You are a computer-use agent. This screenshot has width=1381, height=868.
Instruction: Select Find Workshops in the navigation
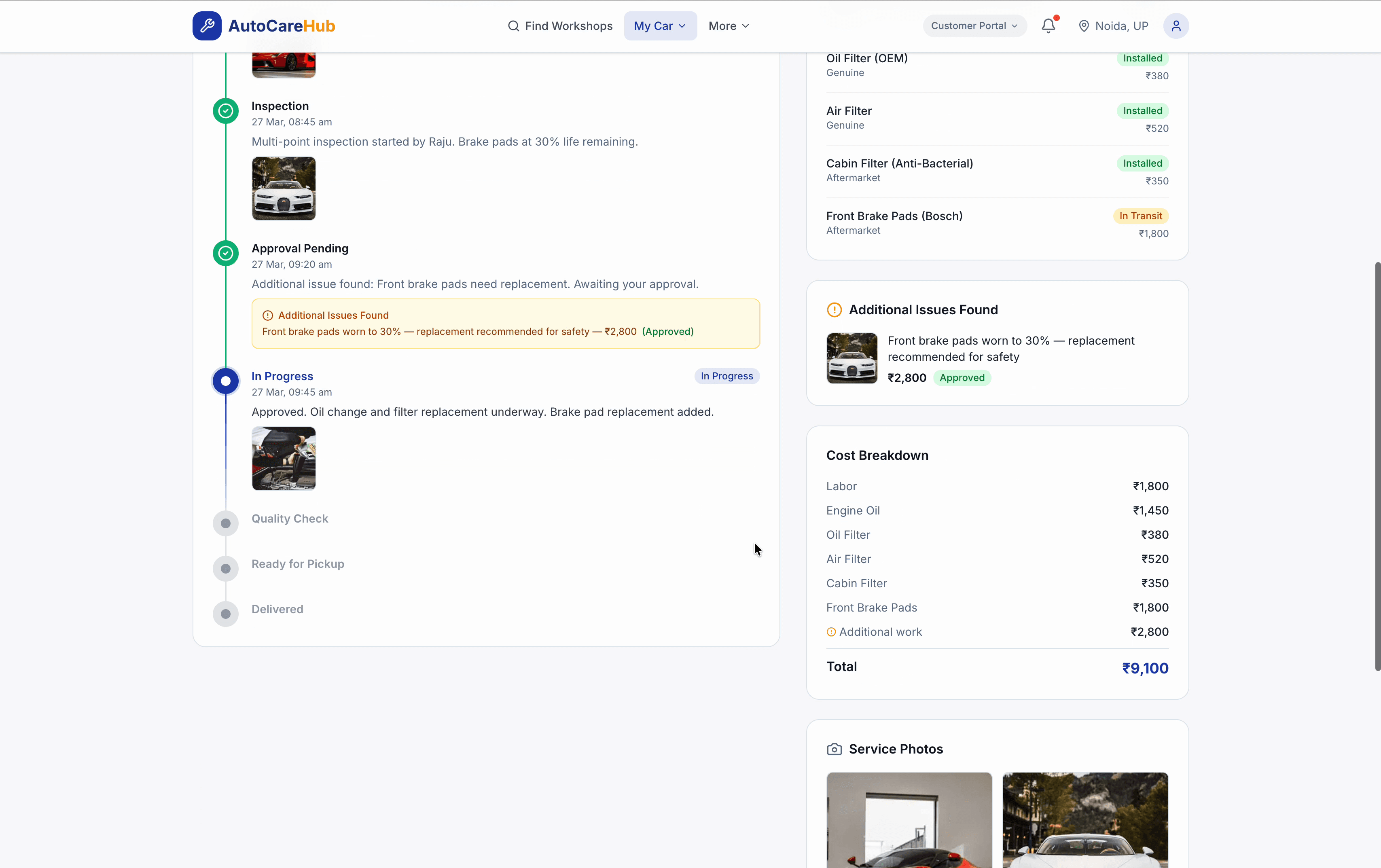click(x=569, y=26)
